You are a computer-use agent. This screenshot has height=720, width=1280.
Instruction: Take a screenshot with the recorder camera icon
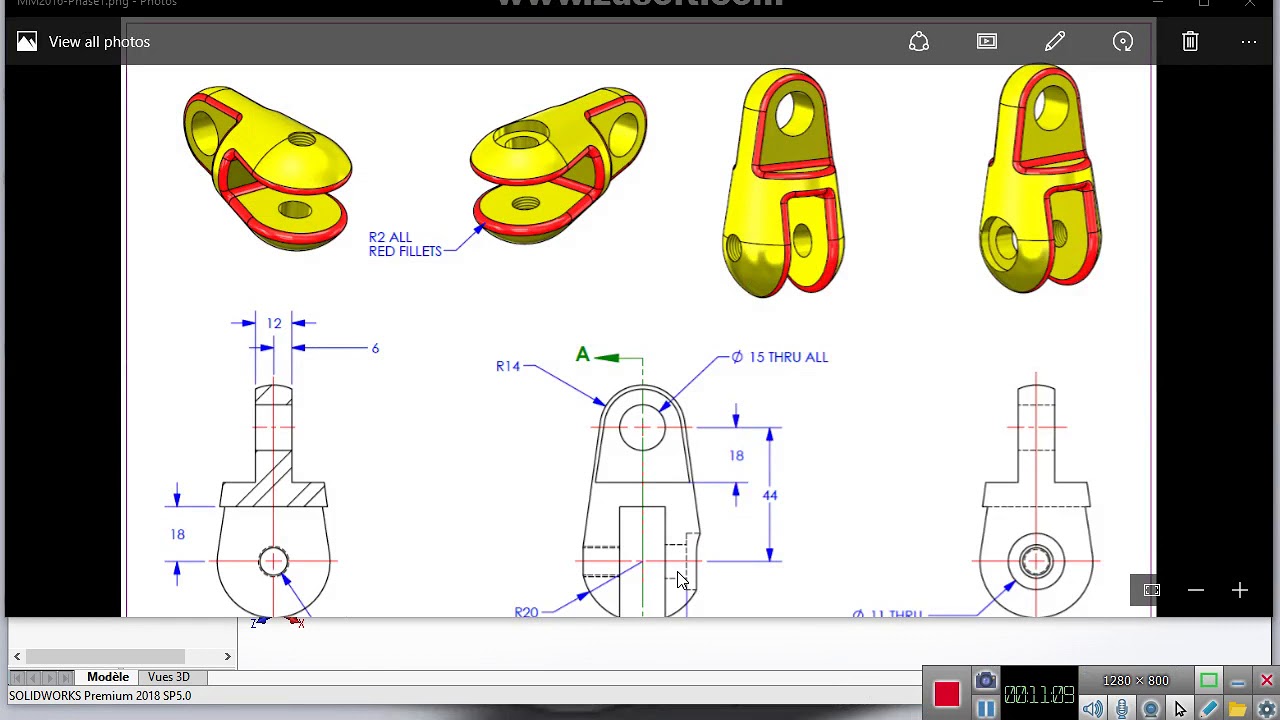pos(985,681)
